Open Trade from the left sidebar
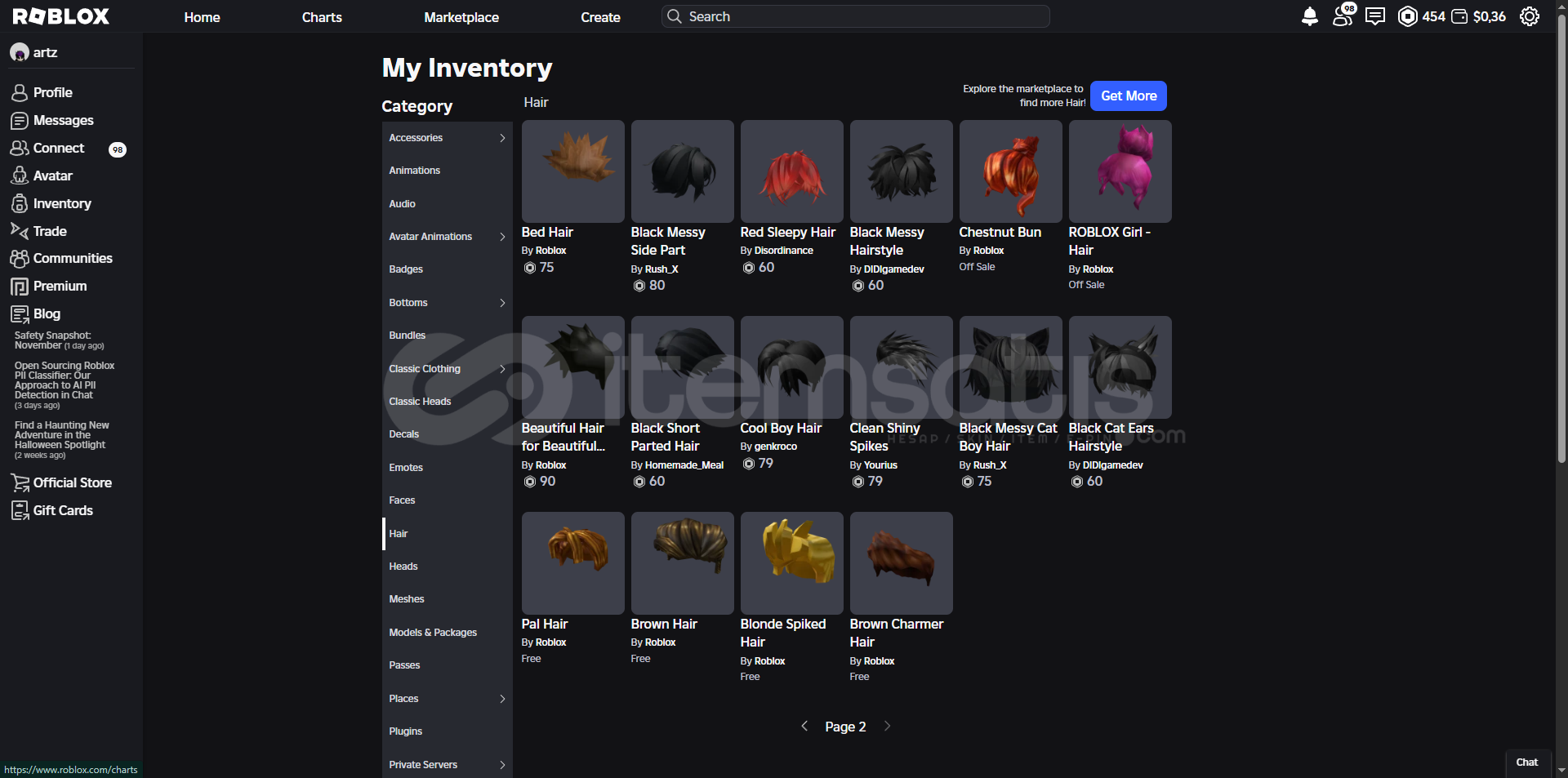The width and height of the screenshot is (1568, 778). (49, 231)
